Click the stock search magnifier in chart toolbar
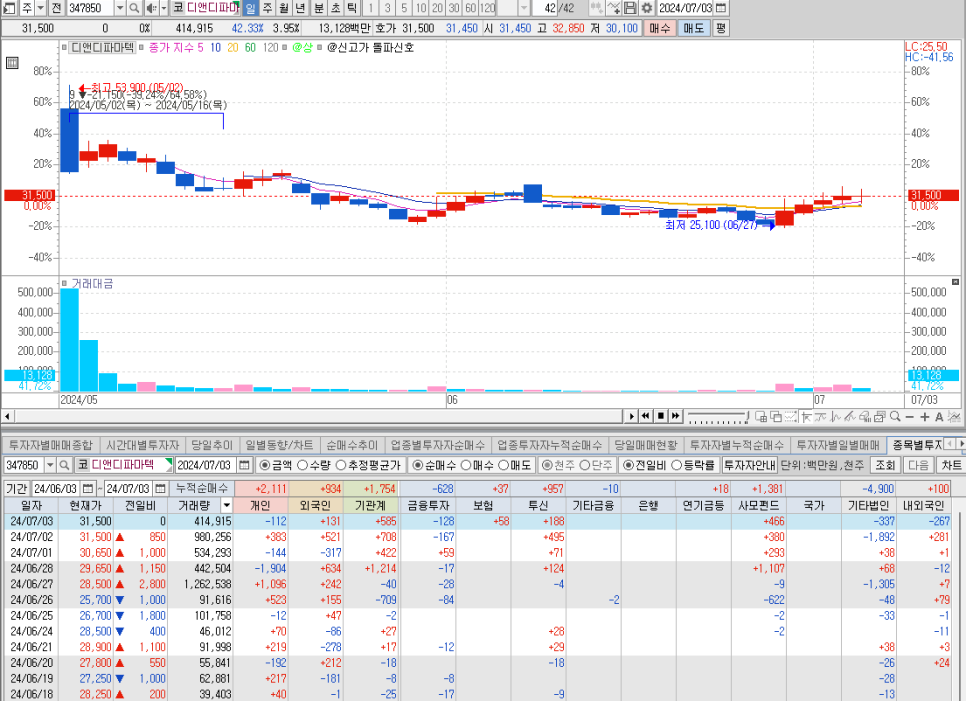This screenshot has width=966, height=701. point(134,8)
